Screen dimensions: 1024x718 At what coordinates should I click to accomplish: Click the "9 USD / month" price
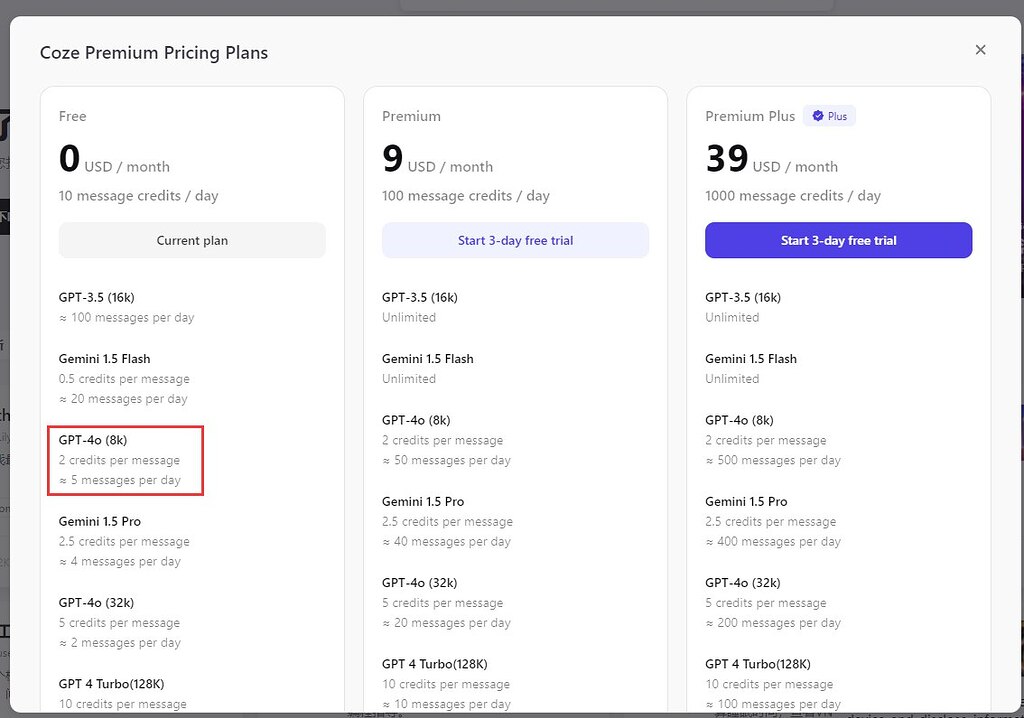pyautogui.click(x=438, y=159)
